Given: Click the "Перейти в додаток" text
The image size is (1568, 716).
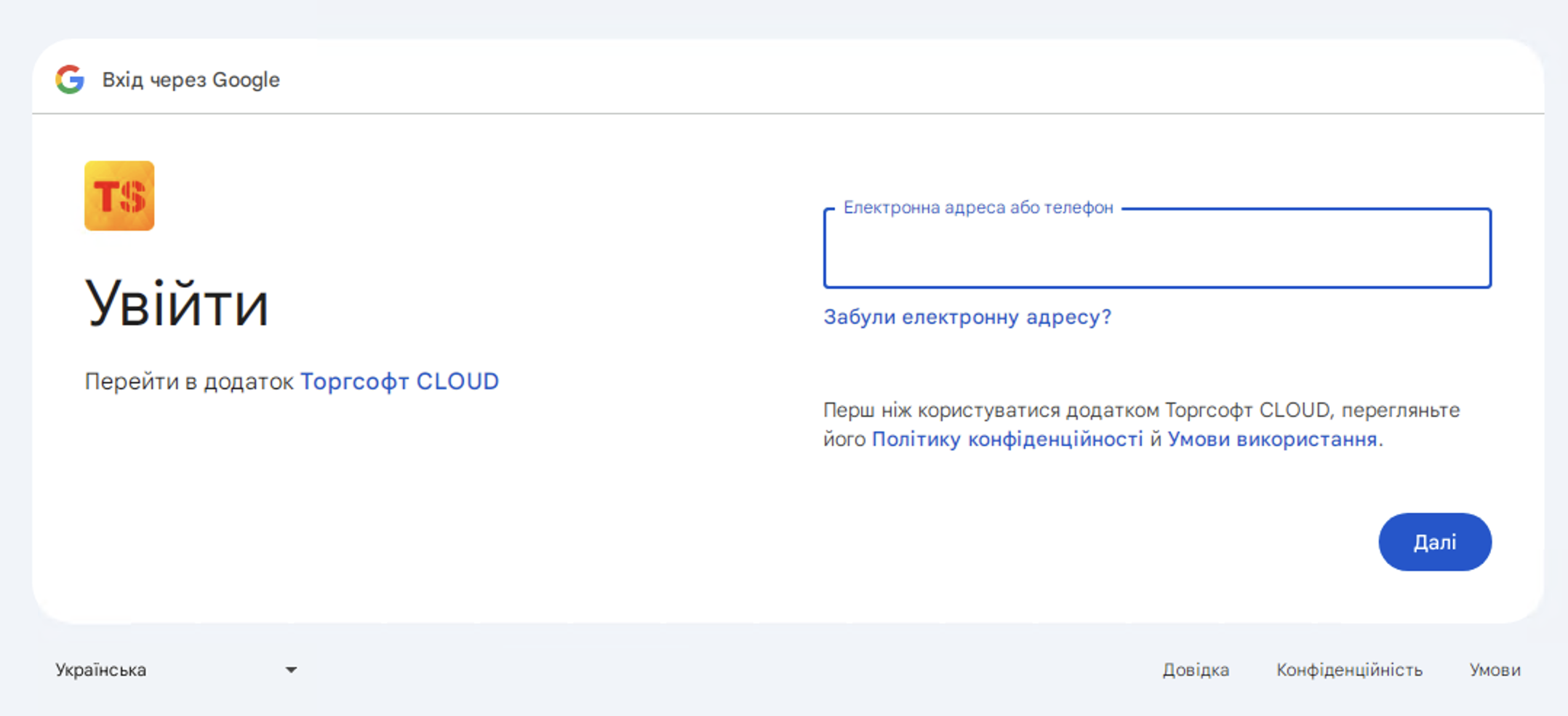Looking at the screenshot, I should [x=189, y=381].
